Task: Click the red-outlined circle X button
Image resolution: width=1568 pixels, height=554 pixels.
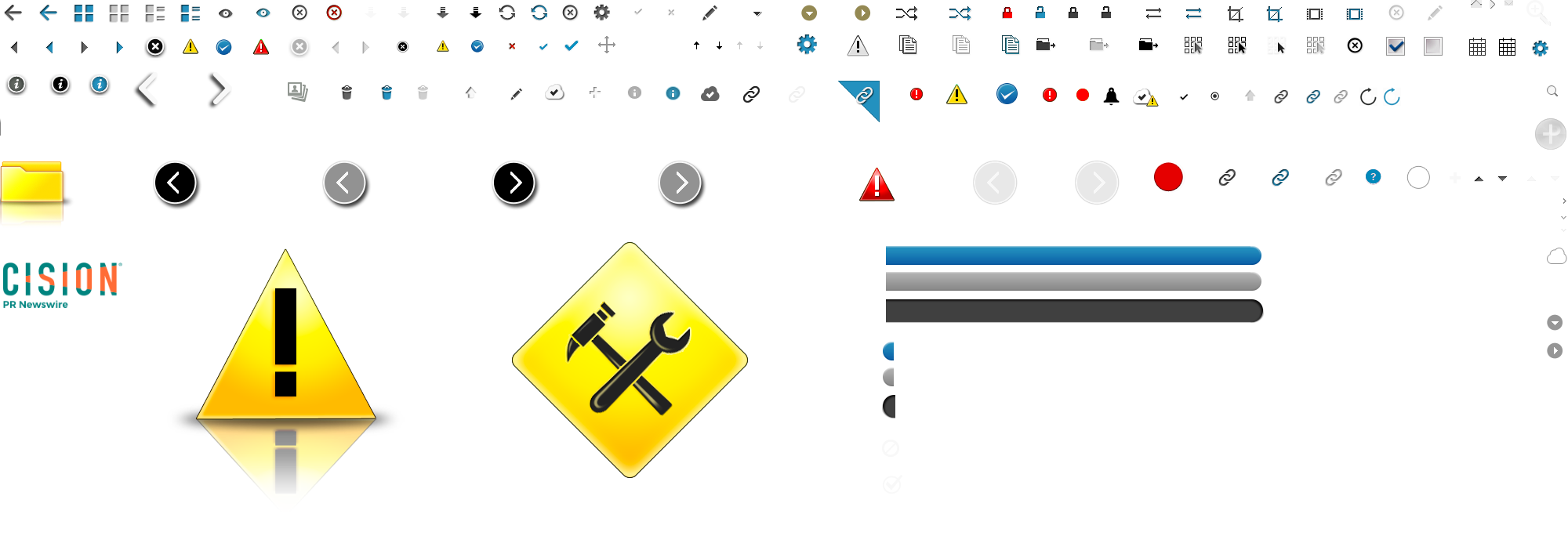Action: [334, 13]
